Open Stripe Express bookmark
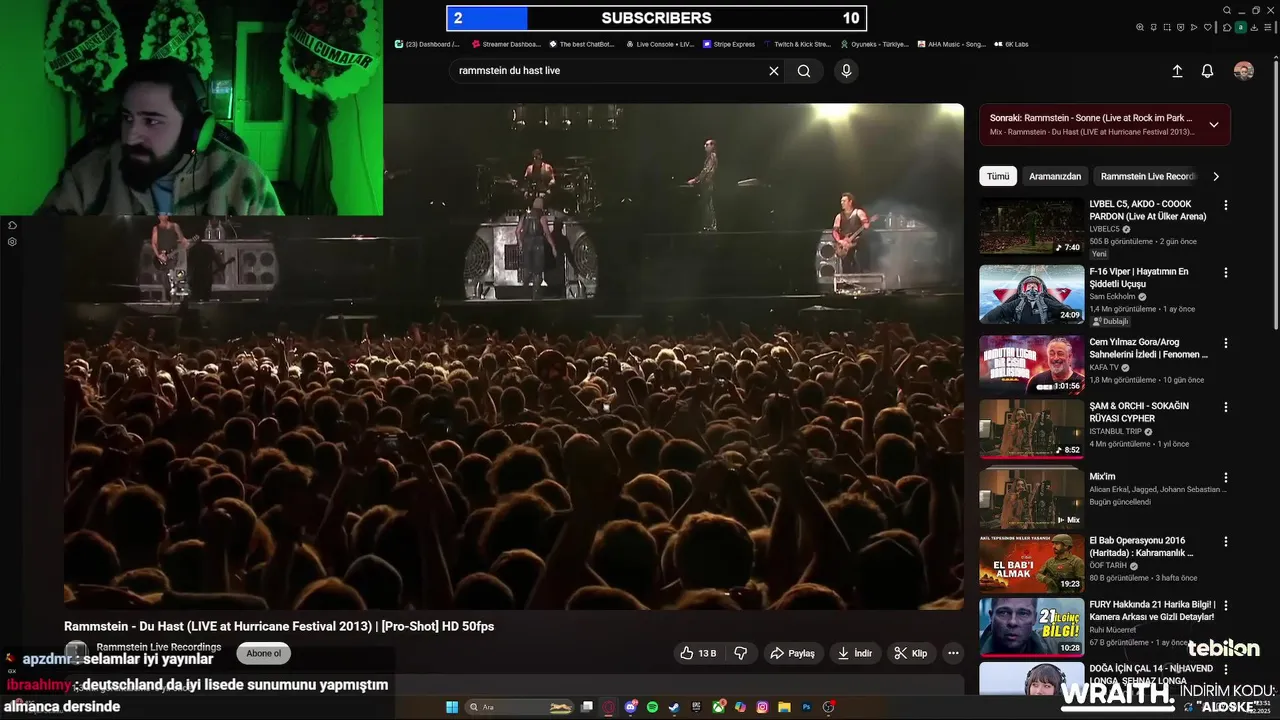The image size is (1280, 720). 729,44
